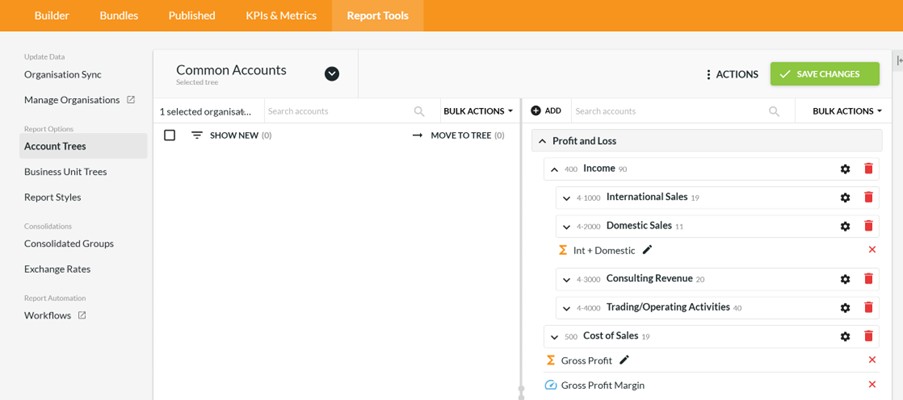The height and width of the screenshot is (400, 903).
Task: Click the filter icon beside Show New
Action: [x=197, y=135]
